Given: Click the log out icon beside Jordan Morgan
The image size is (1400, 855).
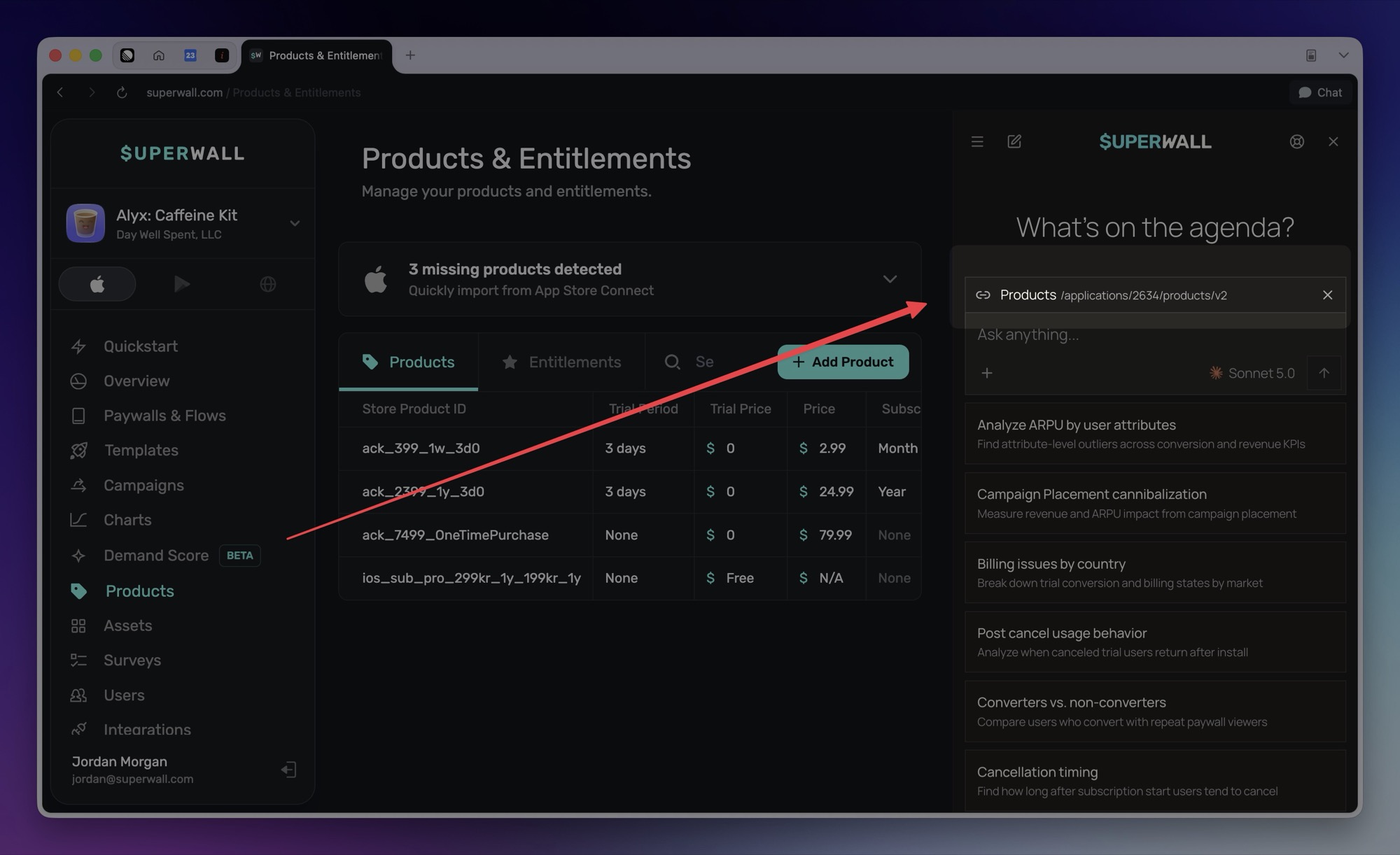Looking at the screenshot, I should (288, 770).
